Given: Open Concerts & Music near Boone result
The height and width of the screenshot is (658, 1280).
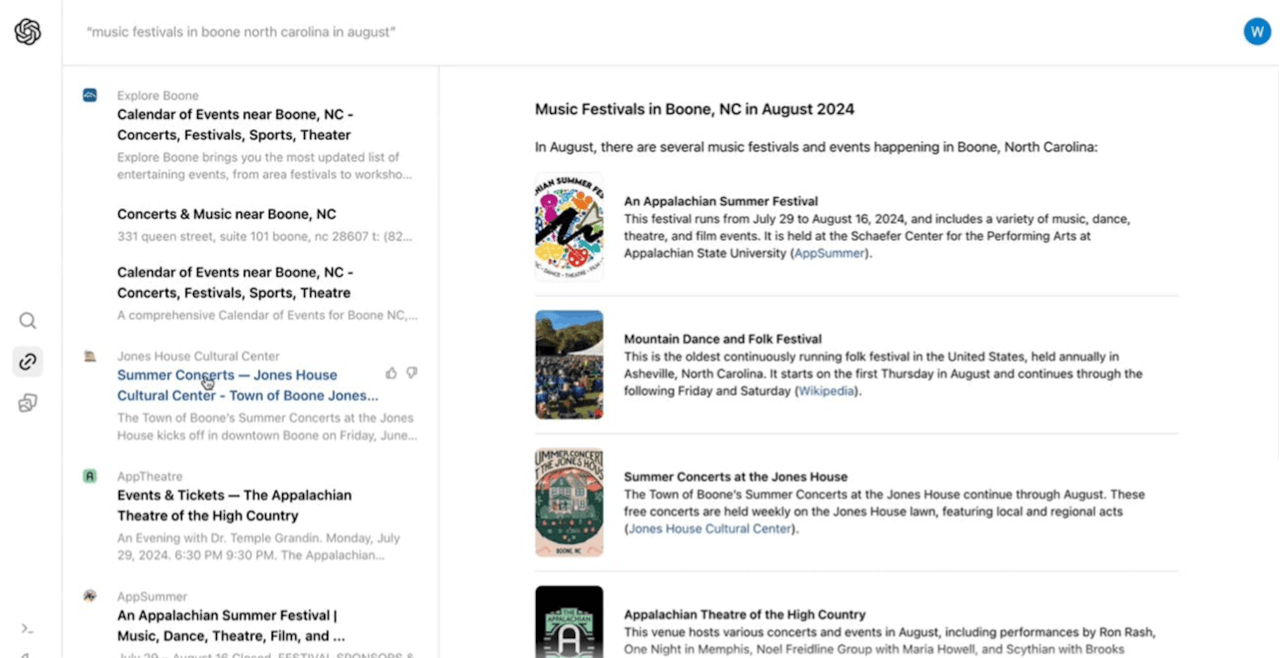Looking at the screenshot, I should click(226, 214).
